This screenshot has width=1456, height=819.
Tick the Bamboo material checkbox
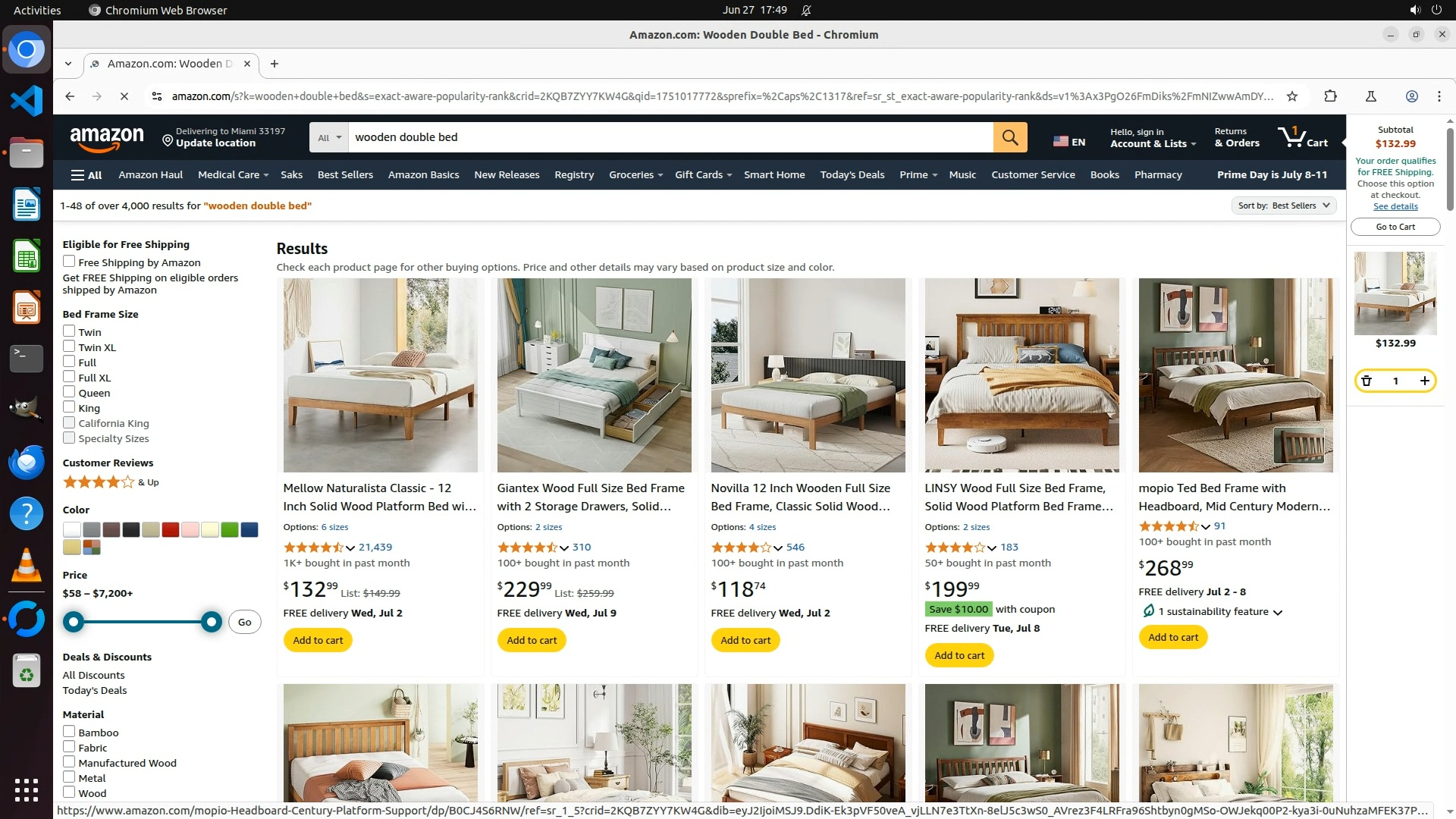69,732
